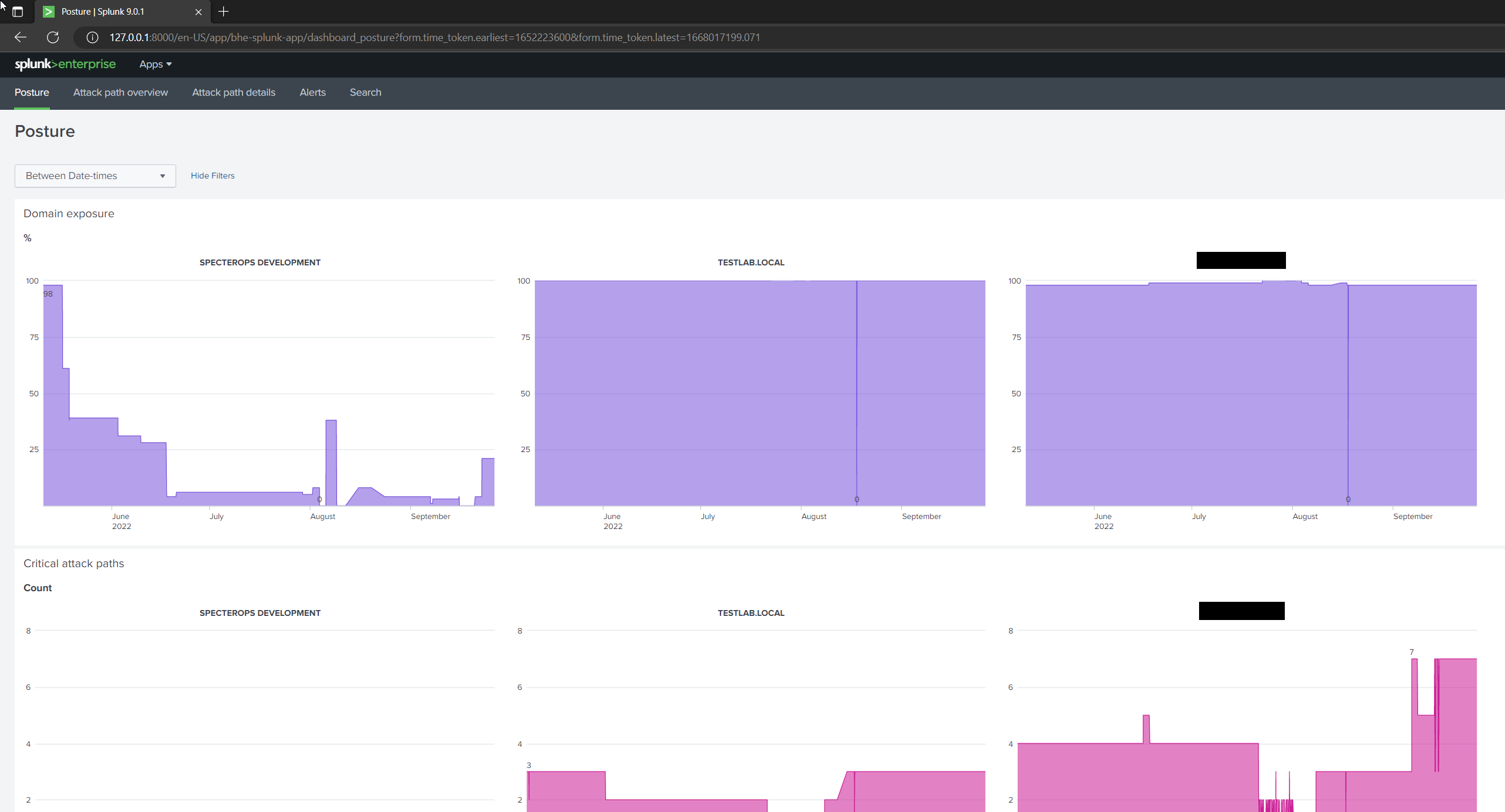Go to Attack path overview
The width and height of the screenshot is (1505, 812).
click(120, 92)
